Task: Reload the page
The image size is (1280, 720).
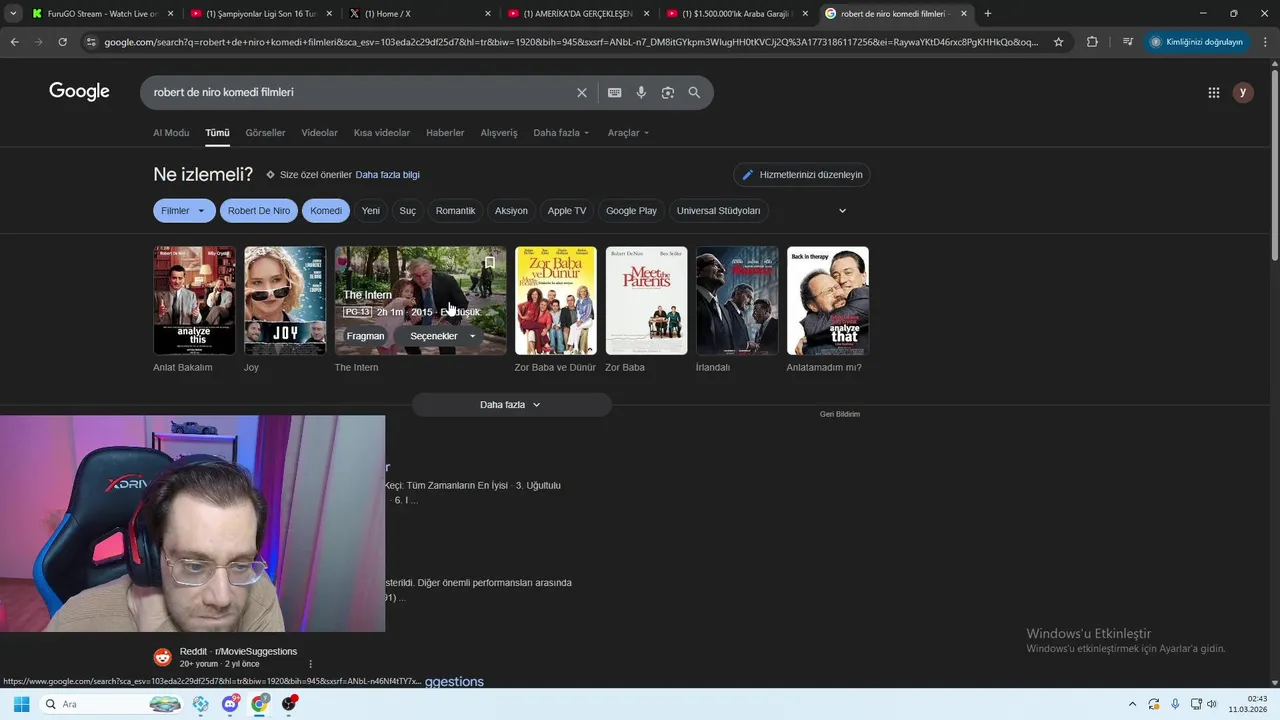Action: 62,42
